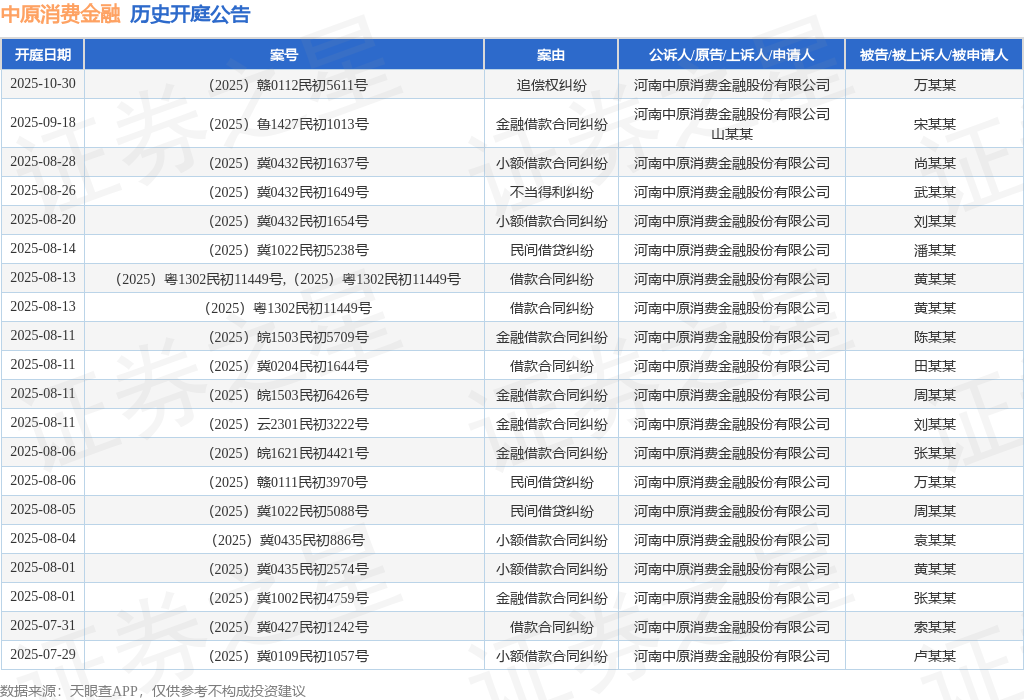Click the 追偿权纠纷 cause cell
Viewport: 1024px width, 700px height.
(x=551, y=85)
